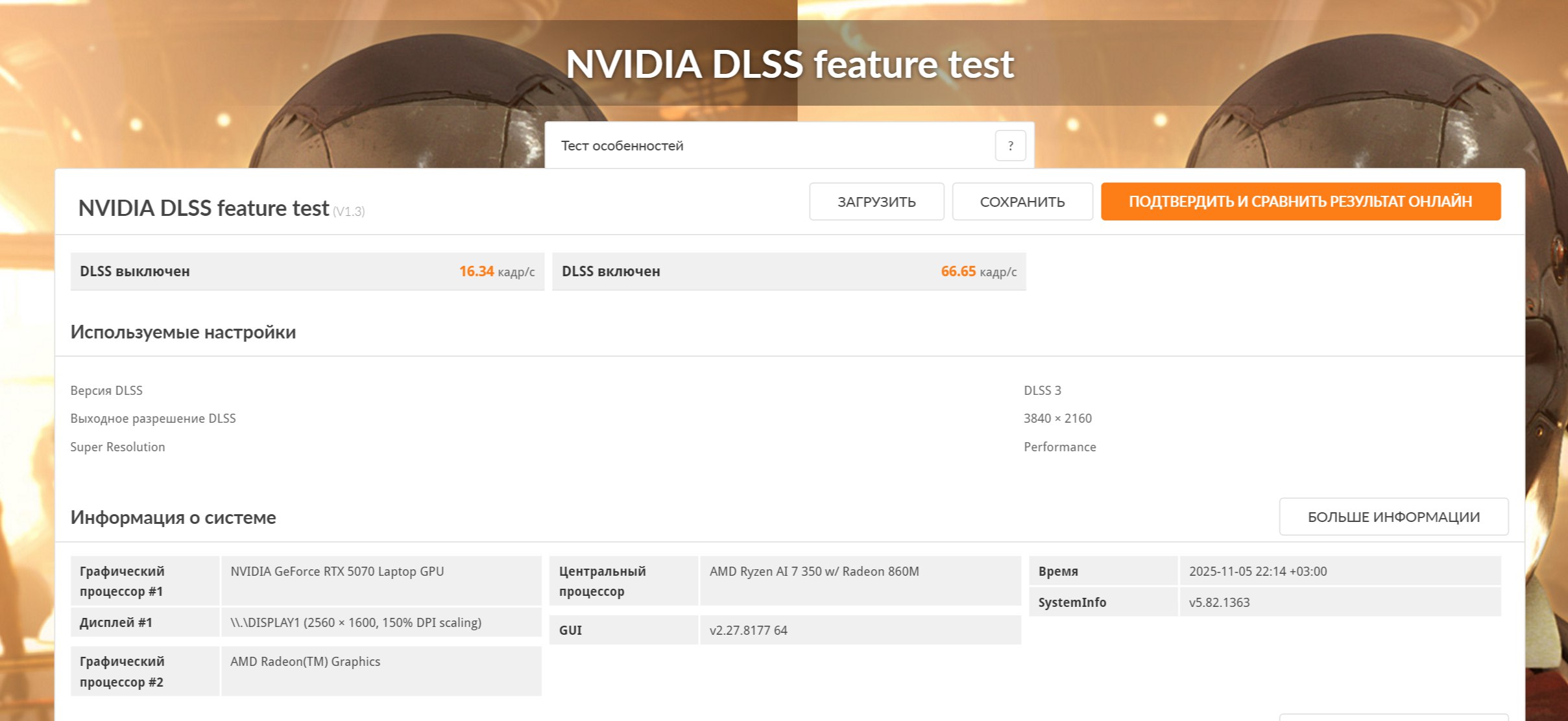Click the AMD Radeon(TM) Graphics entry
This screenshot has height=721, width=1568.
pyautogui.click(x=305, y=661)
